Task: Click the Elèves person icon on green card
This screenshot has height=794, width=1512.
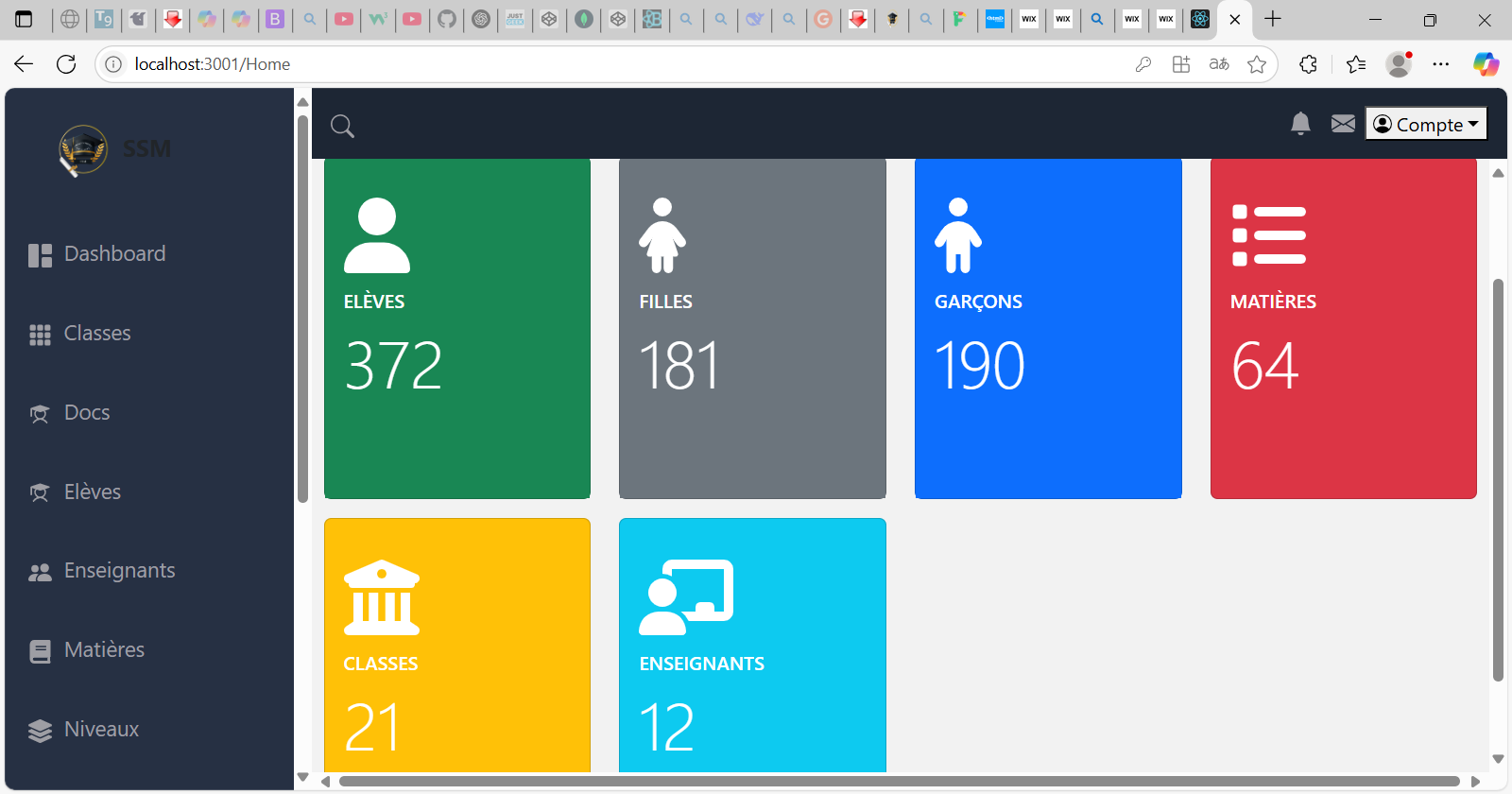Action: tap(376, 235)
